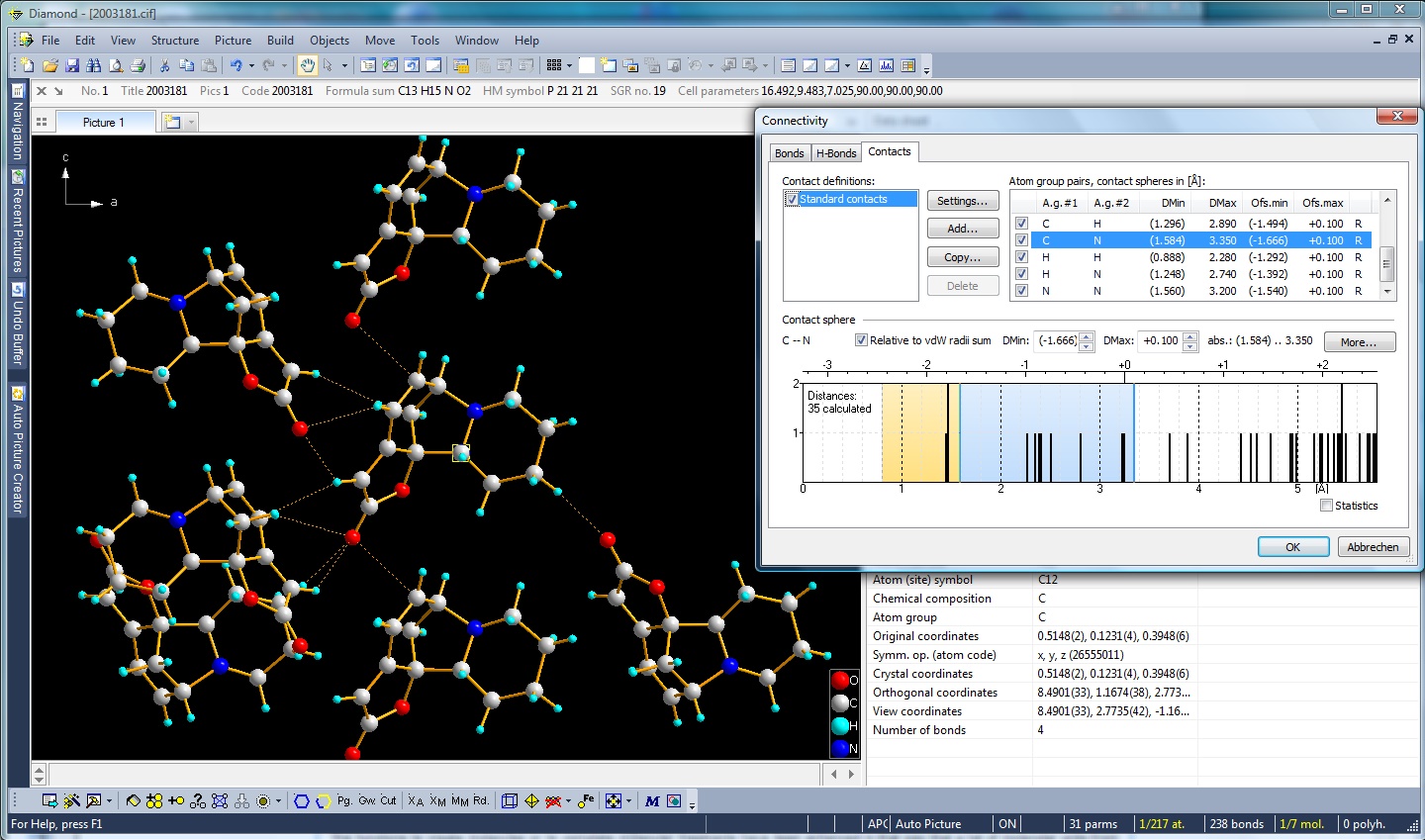Expand the new picture tab dropdown
The width and height of the screenshot is (1425, 840).
pos(191,122)
